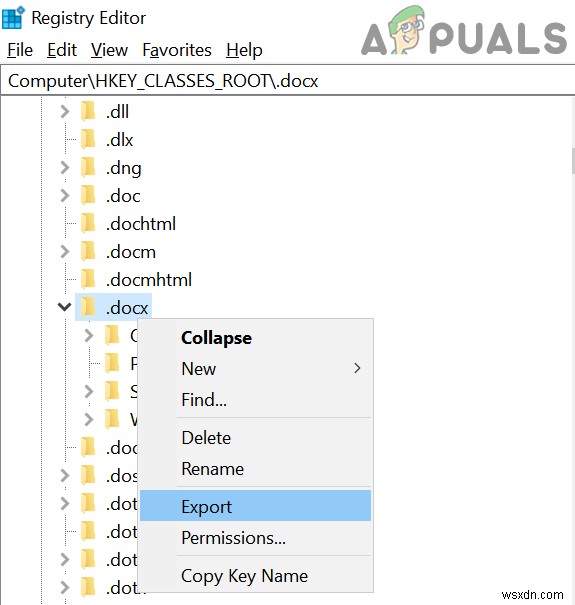Choose Delete in the context menu
Image resolution: width=575 pixels, height=605 pixels.
coord(255,438)
